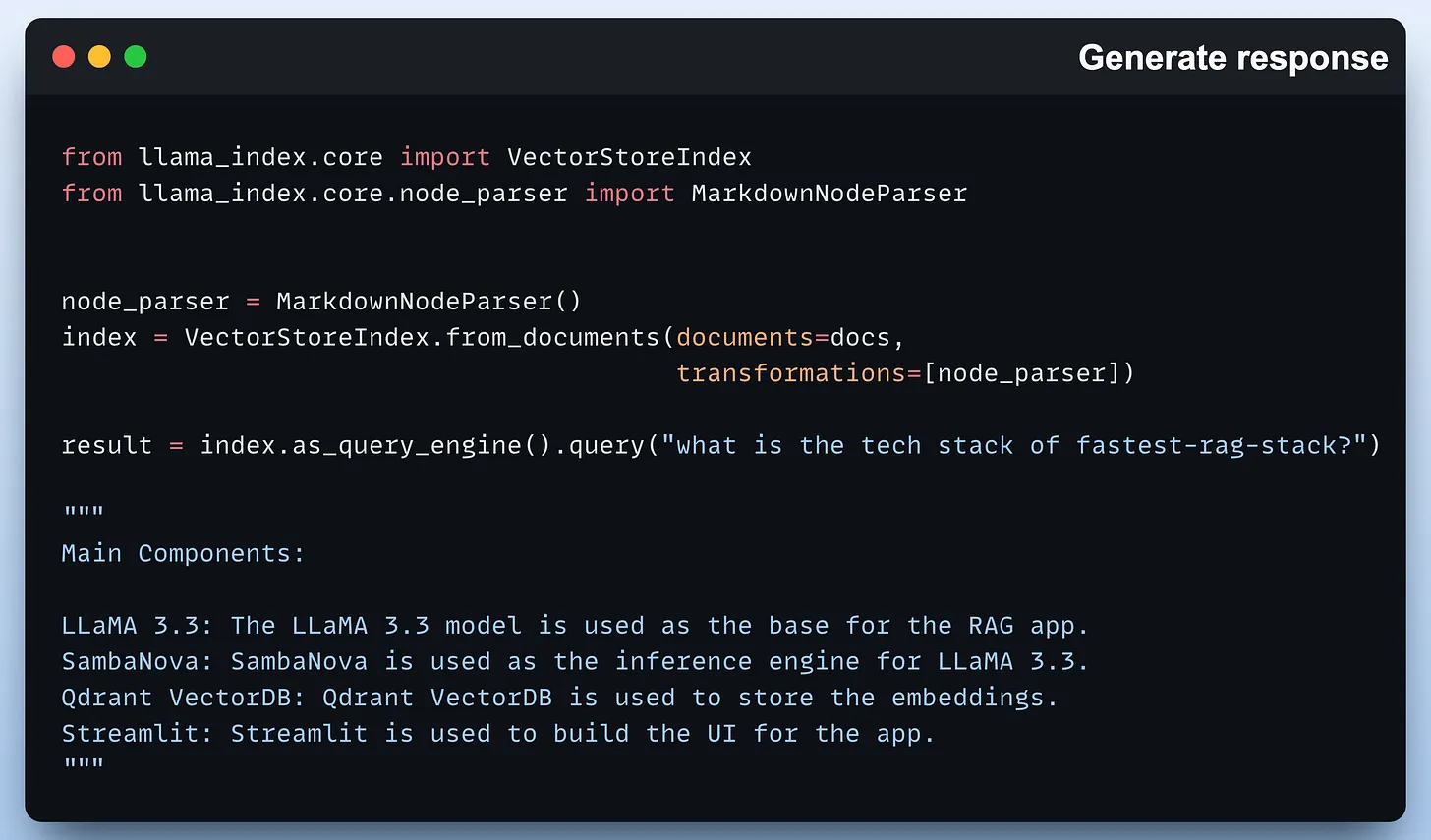Click the red close window dot
This screenshot has height=840, width=1431.
coord(64,57)
